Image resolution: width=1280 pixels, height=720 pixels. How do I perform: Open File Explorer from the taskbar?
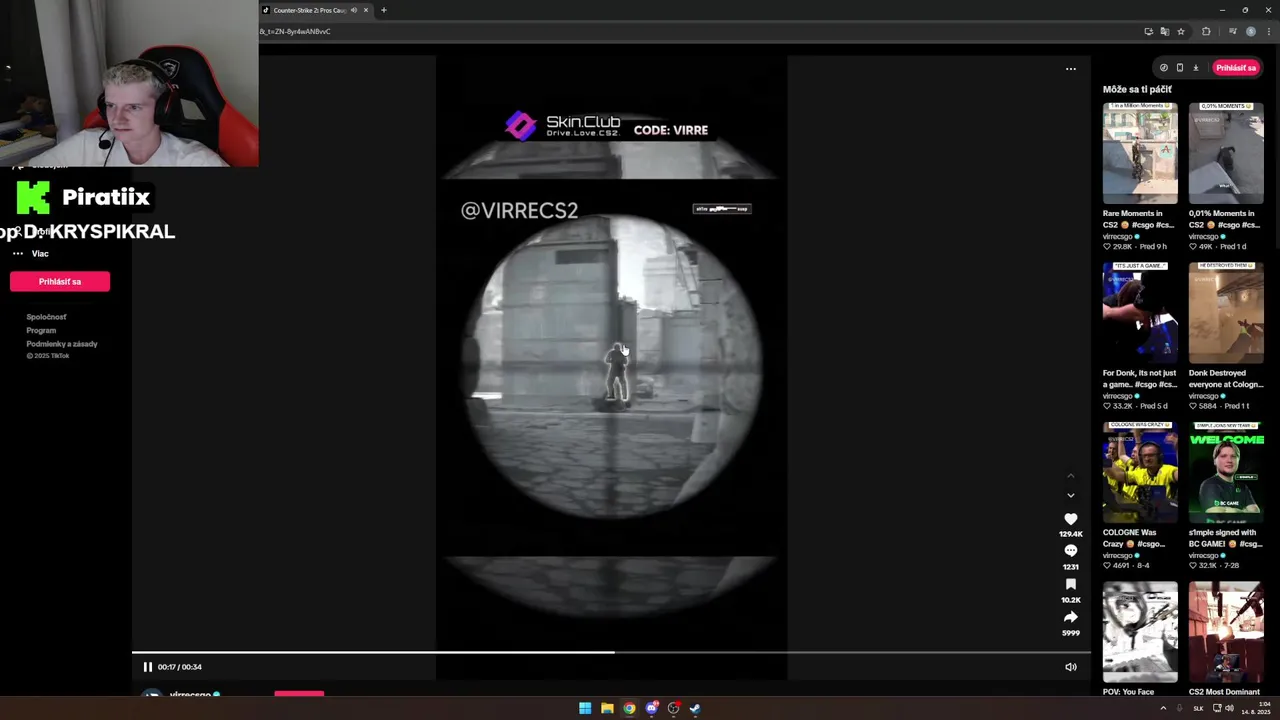coord(607,708)
